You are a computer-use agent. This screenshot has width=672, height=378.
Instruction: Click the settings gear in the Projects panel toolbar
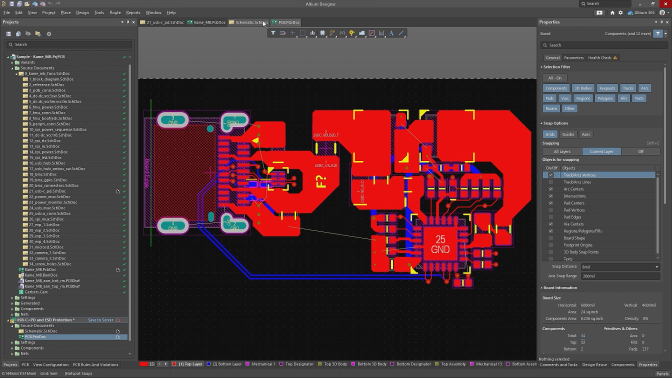tap(49, 34)
